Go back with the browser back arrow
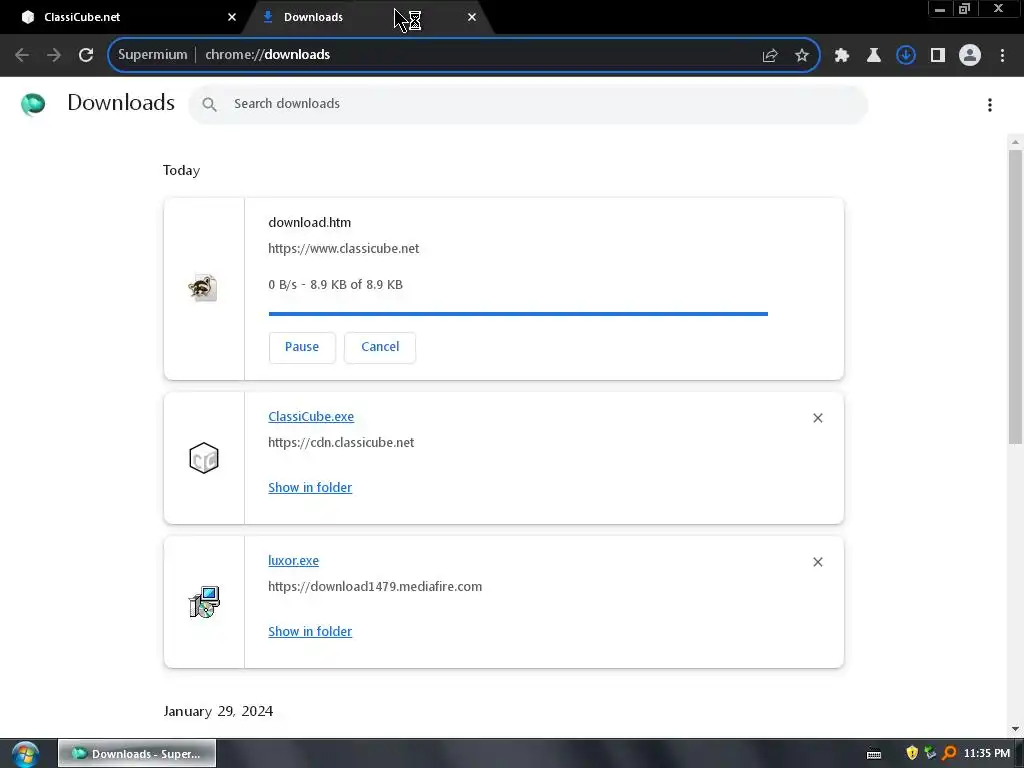The height and width of the screenshot is (768, 1024). coord(22,55)
